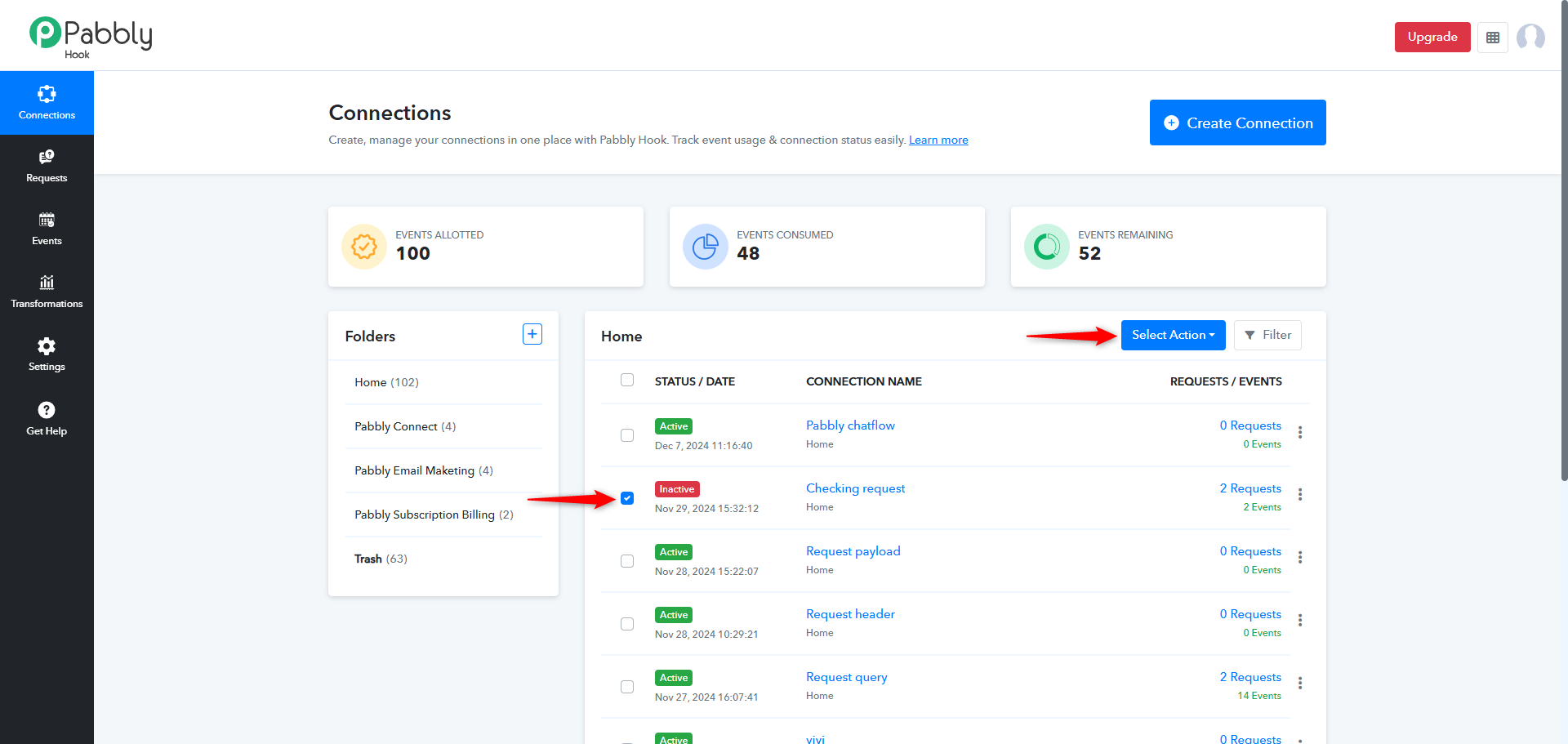Viewport: 1568px width, 744px height.
Task: Check the Request header row checkbox
Action: click(x=627, y=624)
